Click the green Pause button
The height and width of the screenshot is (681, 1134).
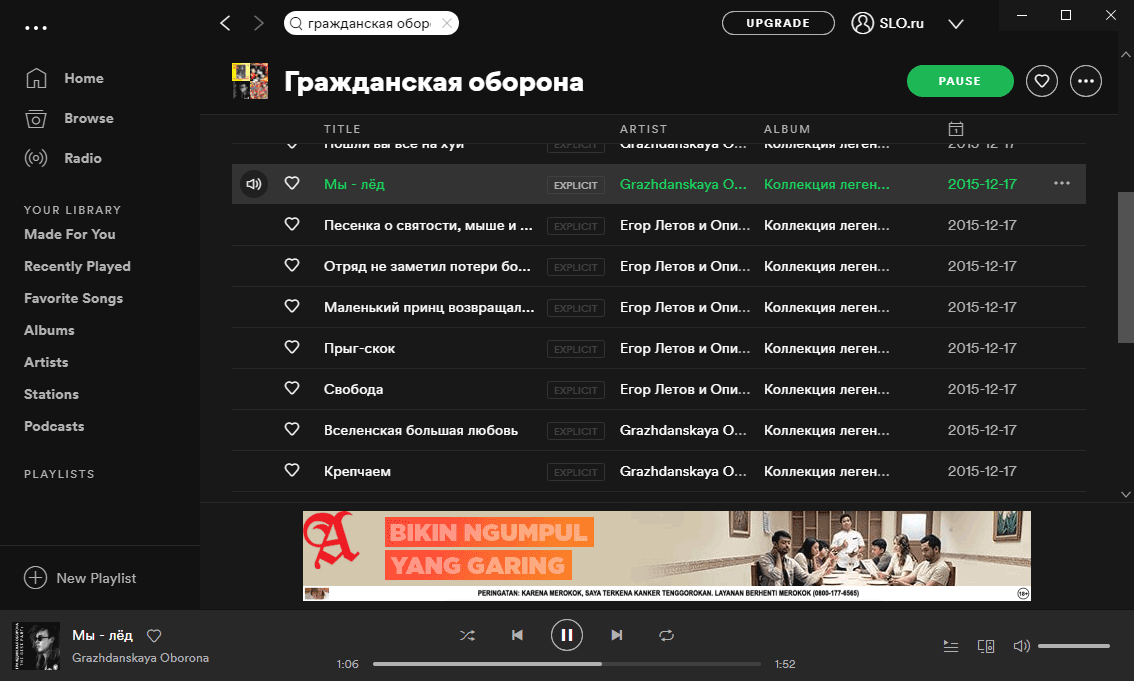[x=960, y=81]
